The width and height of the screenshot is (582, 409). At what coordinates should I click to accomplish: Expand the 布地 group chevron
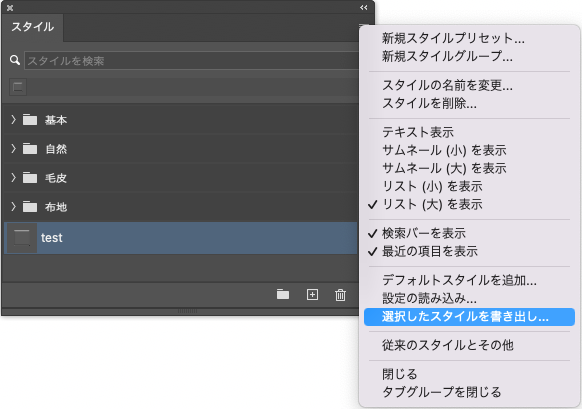13,206
